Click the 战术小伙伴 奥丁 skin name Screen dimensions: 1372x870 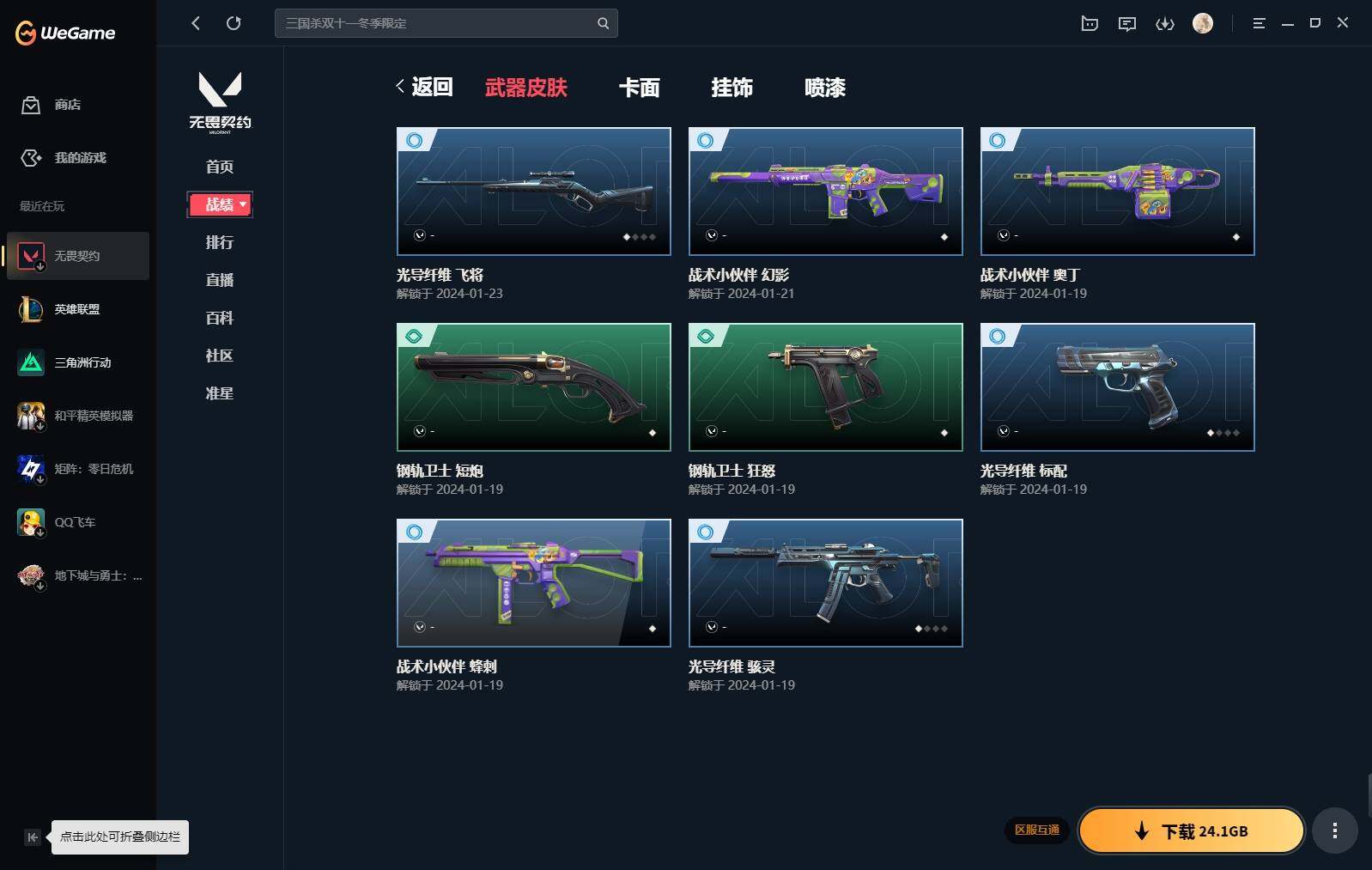click(1030, 275)
